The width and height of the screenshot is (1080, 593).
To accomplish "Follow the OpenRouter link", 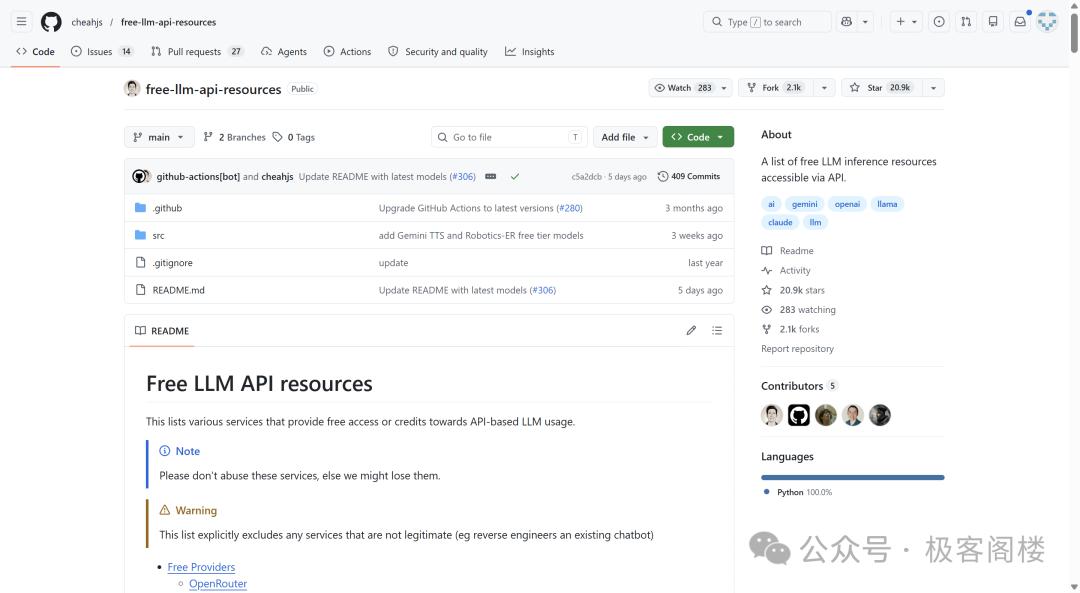I will (x=218, y=583).
